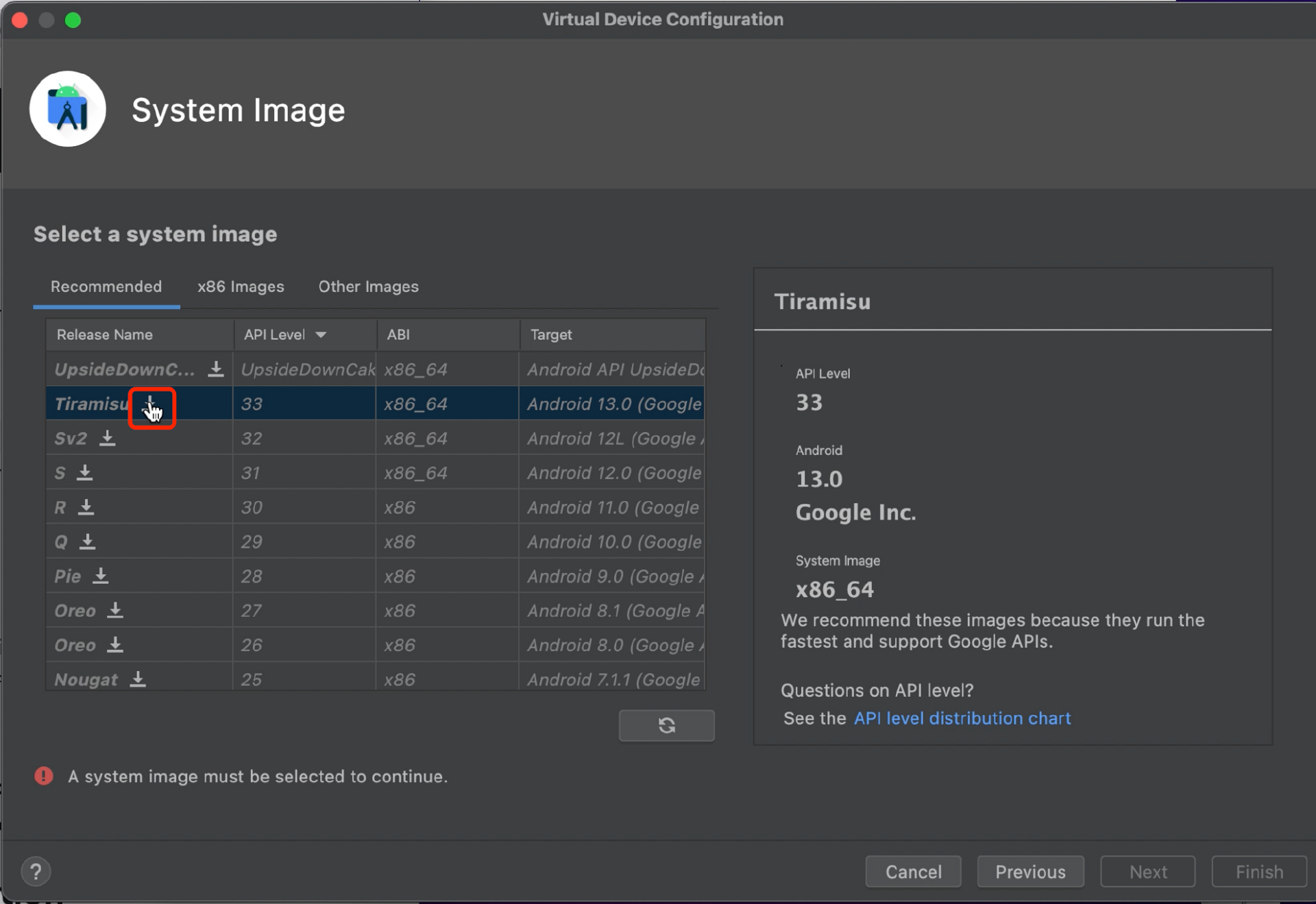
Task: Click the Android 8.1 target cell
Action: 613,611
